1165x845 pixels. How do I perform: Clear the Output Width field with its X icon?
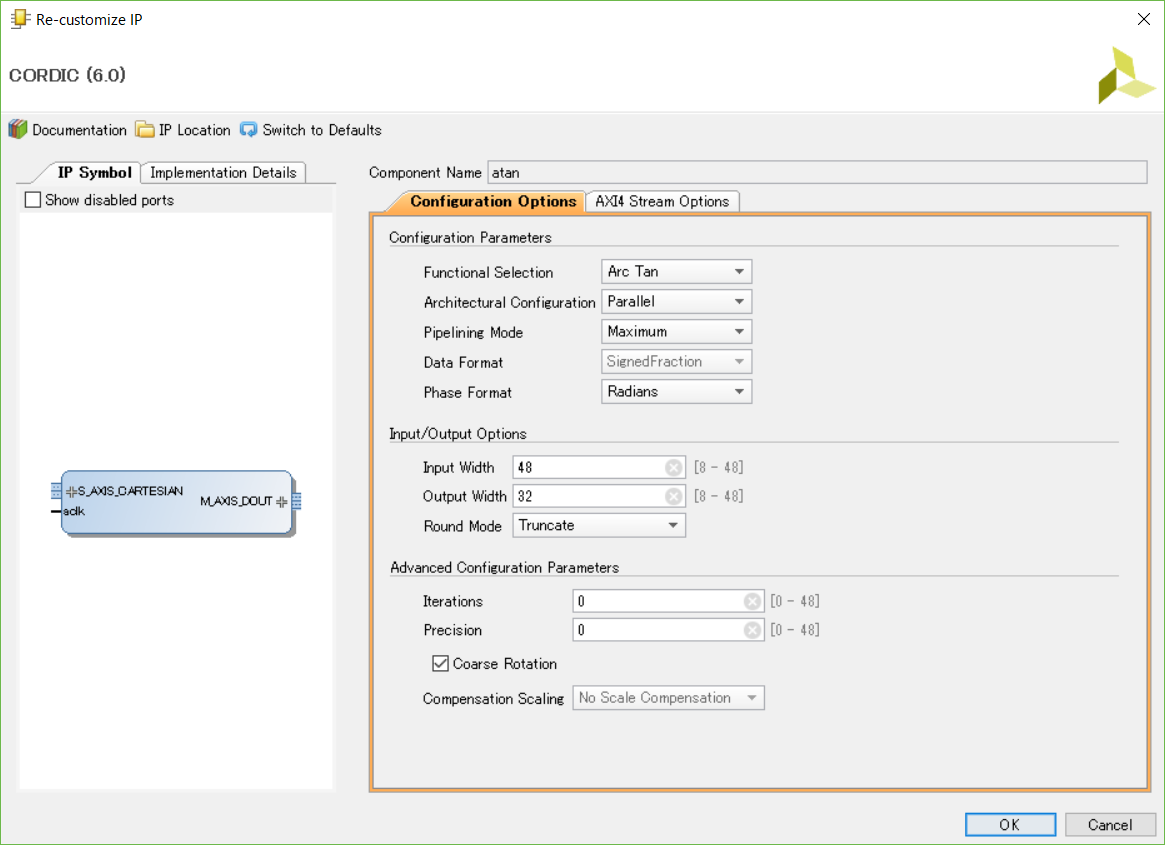pyautogui.click(x=673, y=496)
